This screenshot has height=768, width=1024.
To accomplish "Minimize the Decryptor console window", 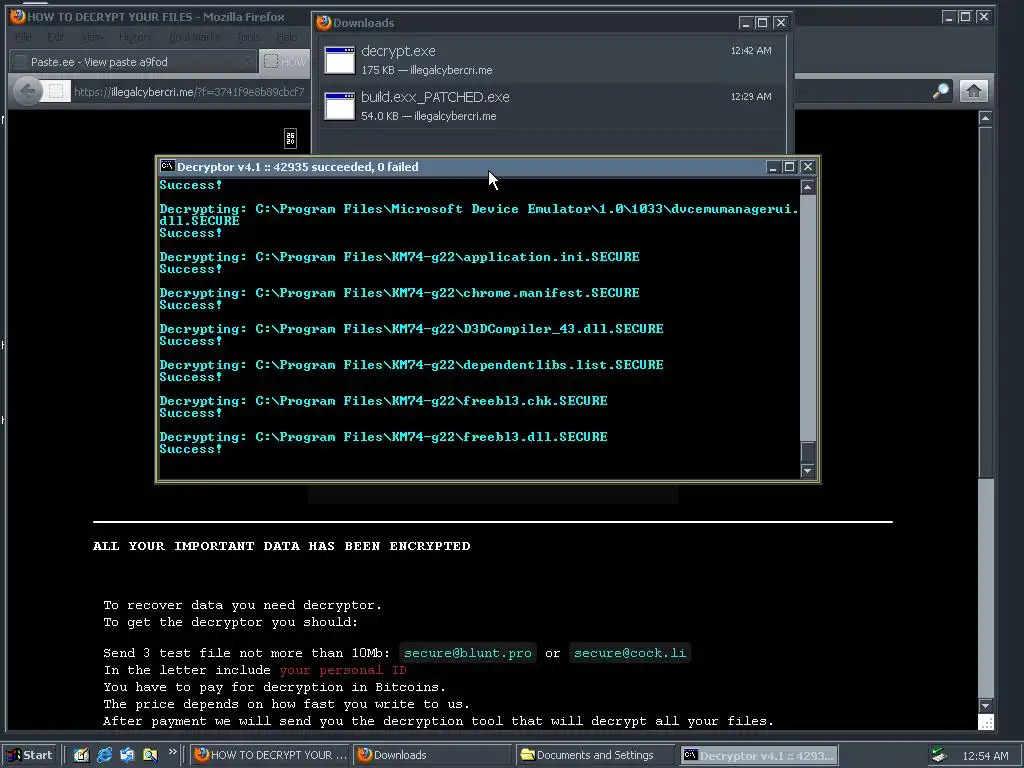I will 772,167.
